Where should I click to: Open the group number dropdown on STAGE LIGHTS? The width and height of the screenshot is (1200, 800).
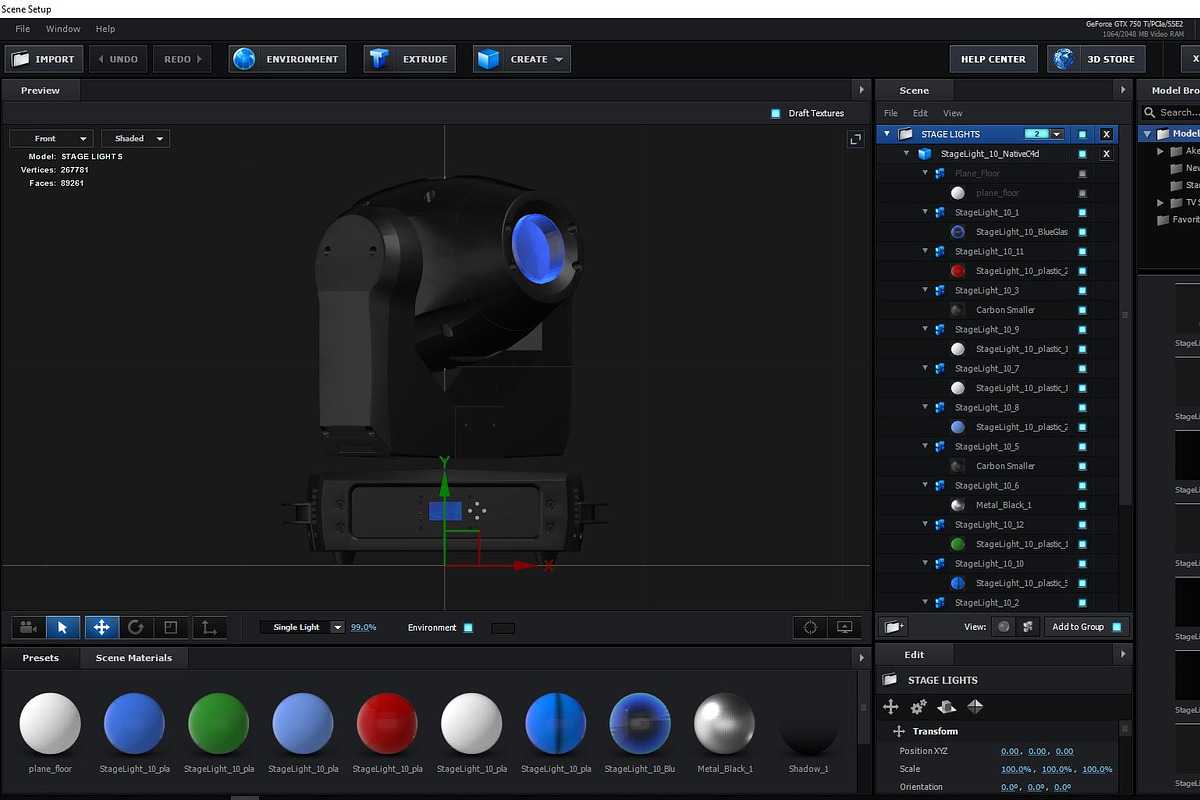tap(1056, 134)
